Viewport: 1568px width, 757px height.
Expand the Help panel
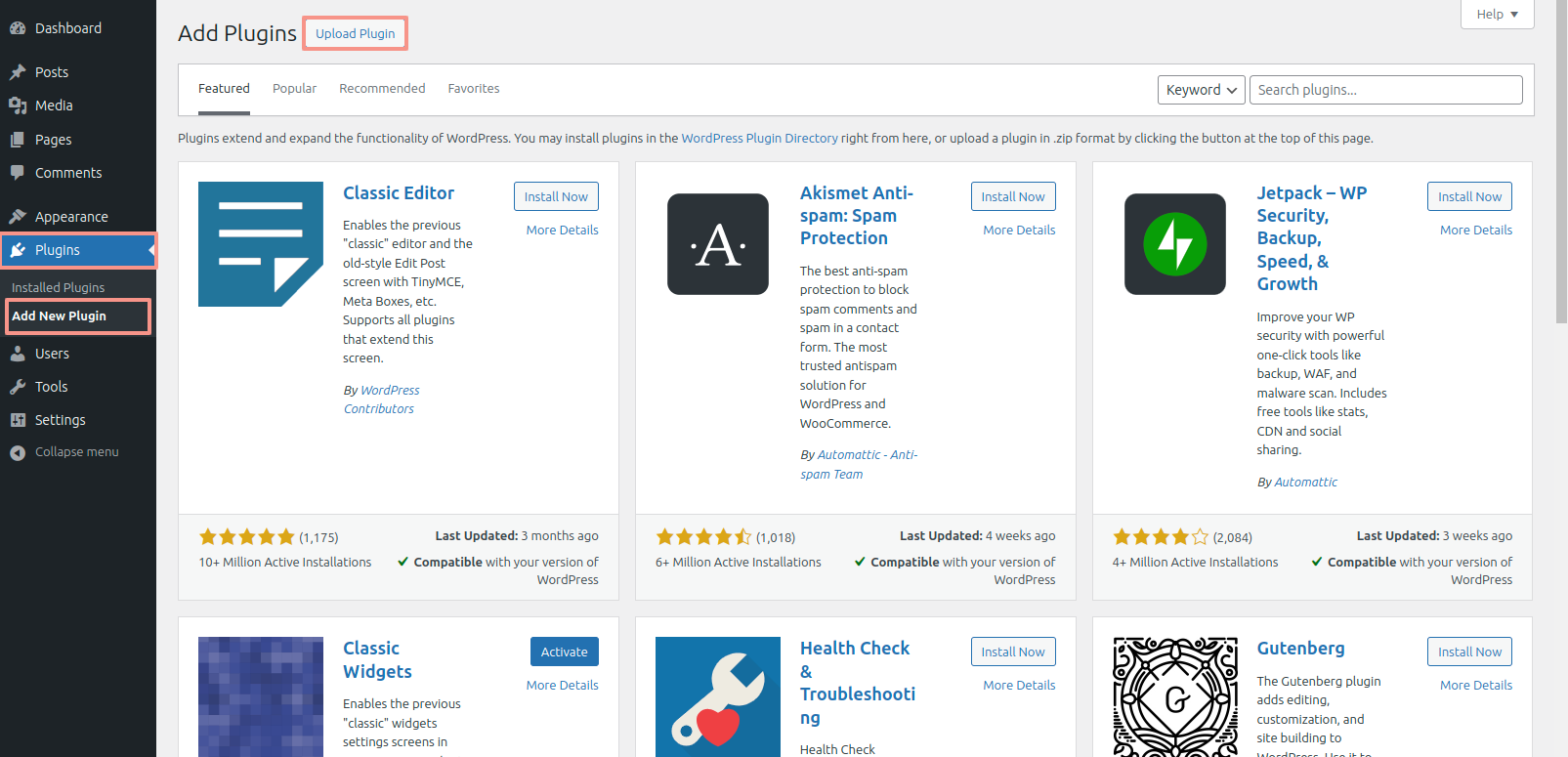(x=1497, y=14)
